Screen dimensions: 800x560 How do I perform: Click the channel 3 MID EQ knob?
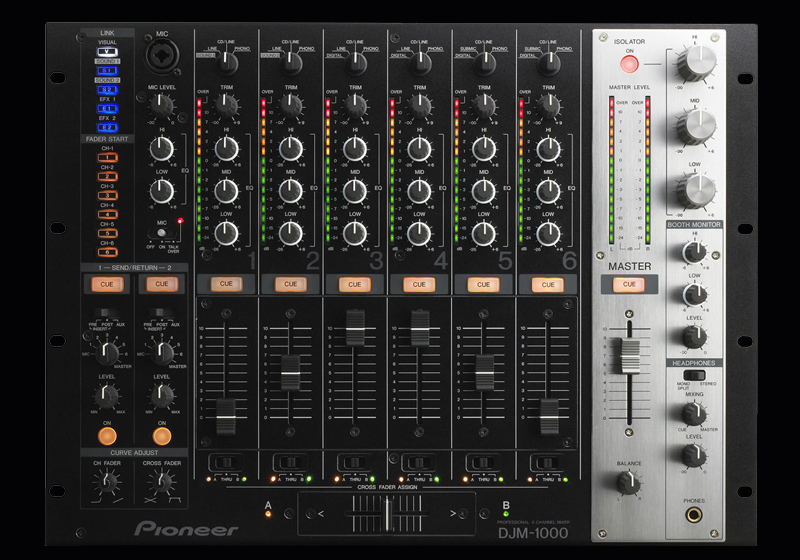(355, 191)
